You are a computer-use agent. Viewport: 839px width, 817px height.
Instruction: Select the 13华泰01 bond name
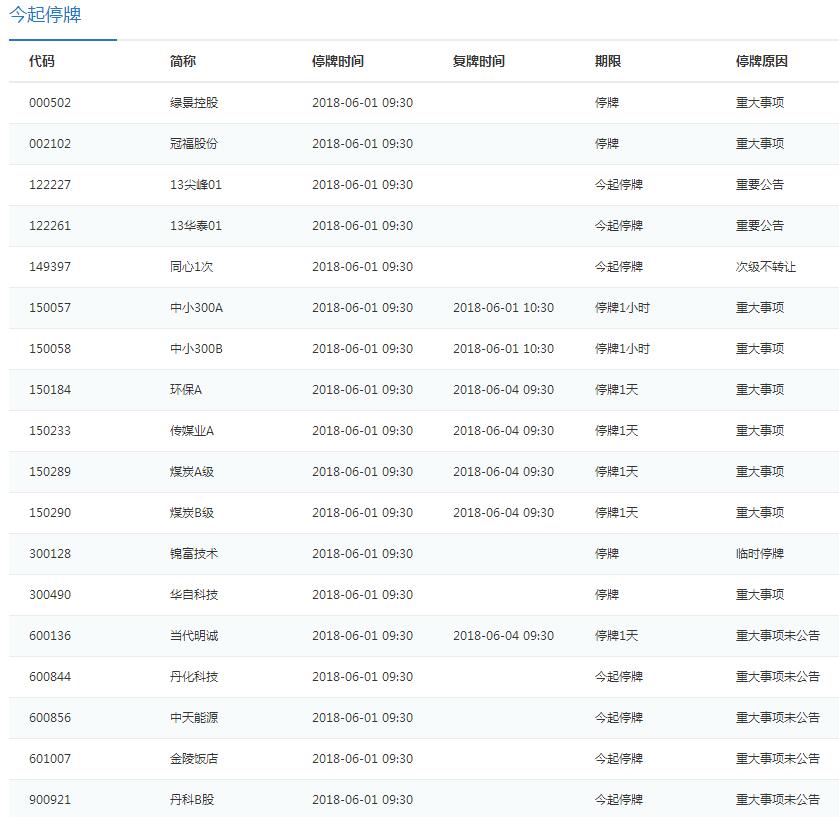click(196, 226)
